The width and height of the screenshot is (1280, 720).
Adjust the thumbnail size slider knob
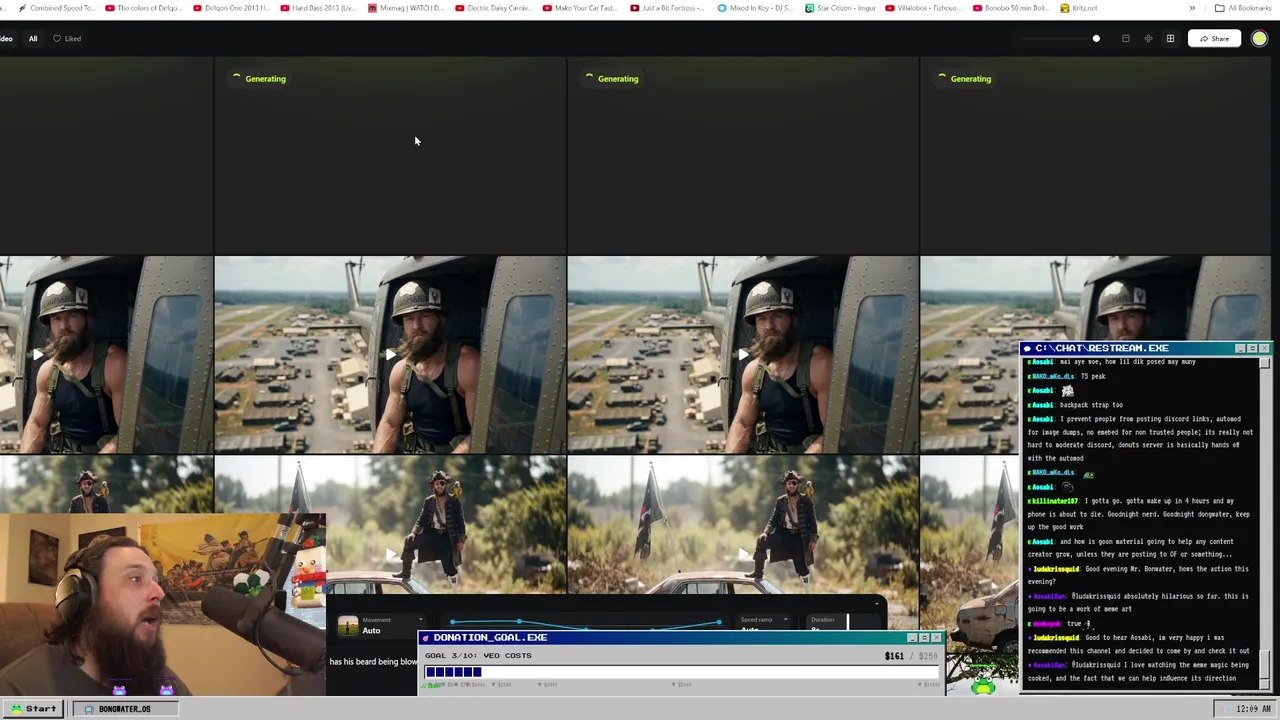[1096, 39]
